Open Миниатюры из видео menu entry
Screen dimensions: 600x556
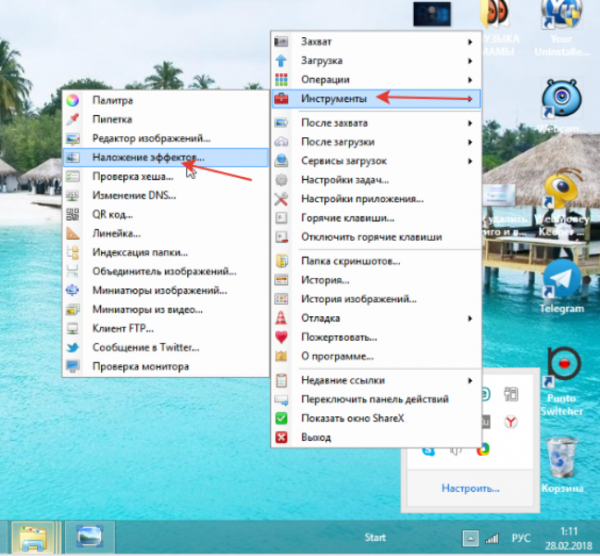point(166,310)
